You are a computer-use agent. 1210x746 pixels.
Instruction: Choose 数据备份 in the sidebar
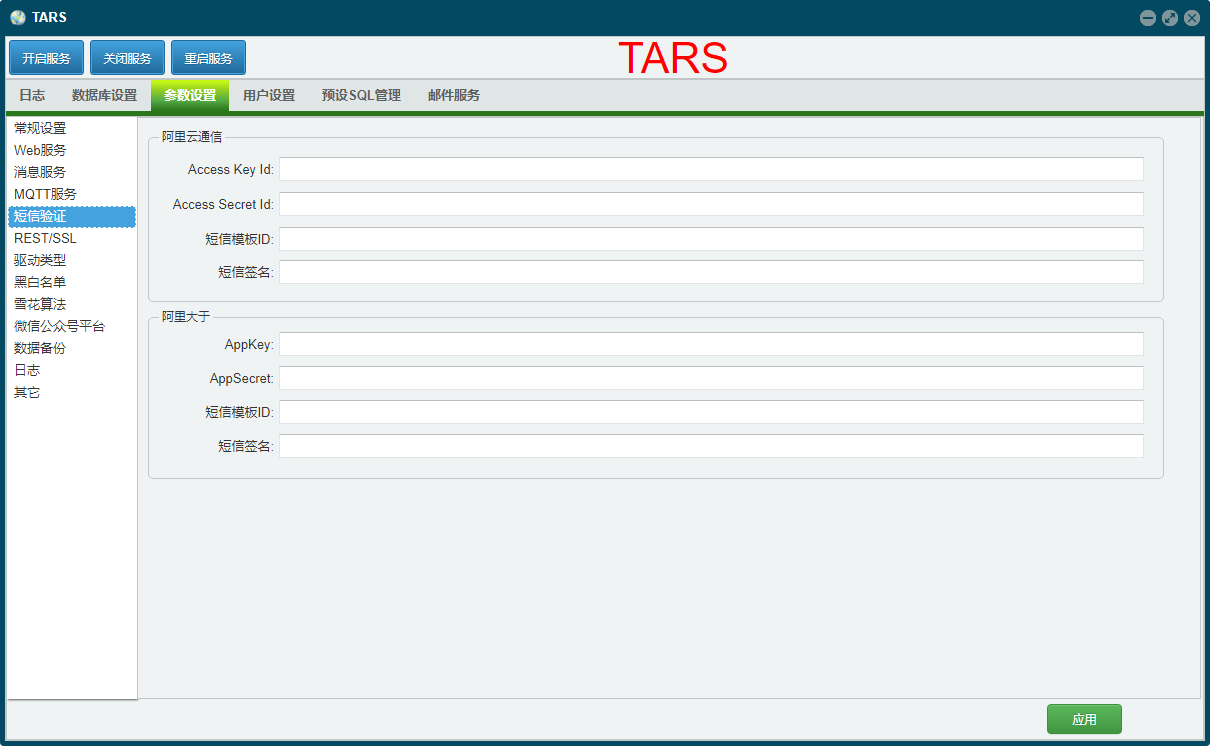[72, 348]
